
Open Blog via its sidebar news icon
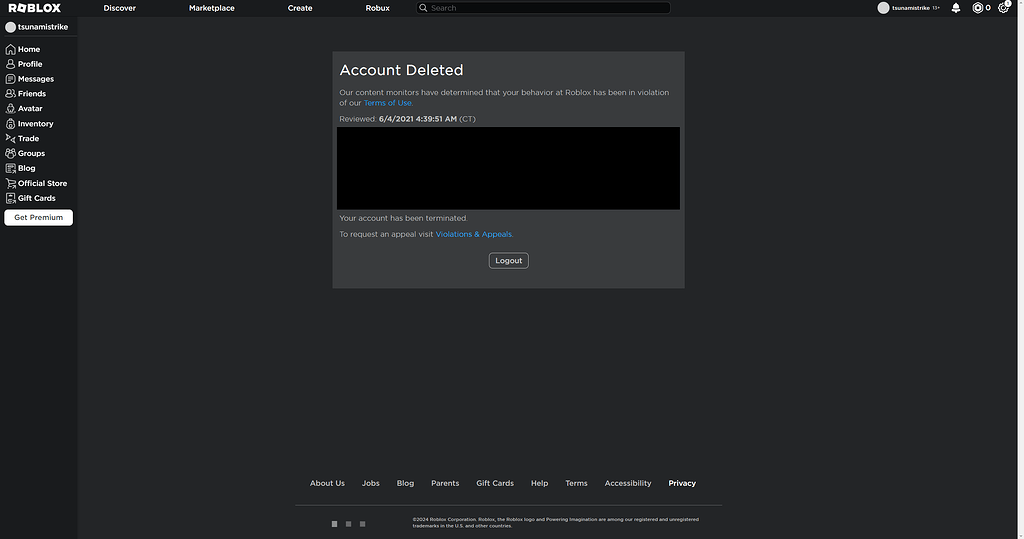click(x=10, y=168)
